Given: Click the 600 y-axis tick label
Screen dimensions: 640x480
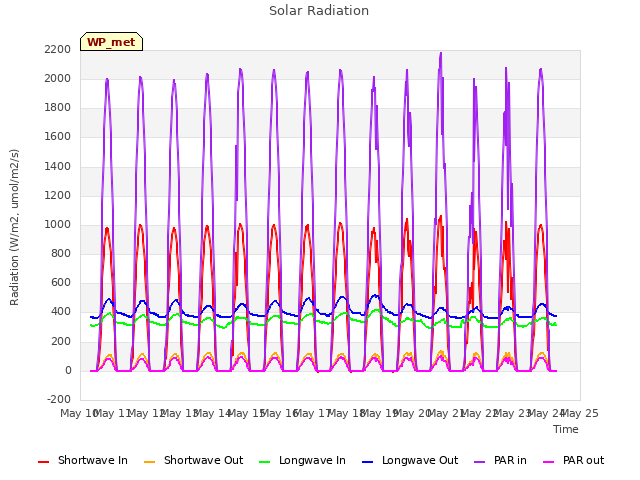Looking at the screenshot, I should 61,282.
